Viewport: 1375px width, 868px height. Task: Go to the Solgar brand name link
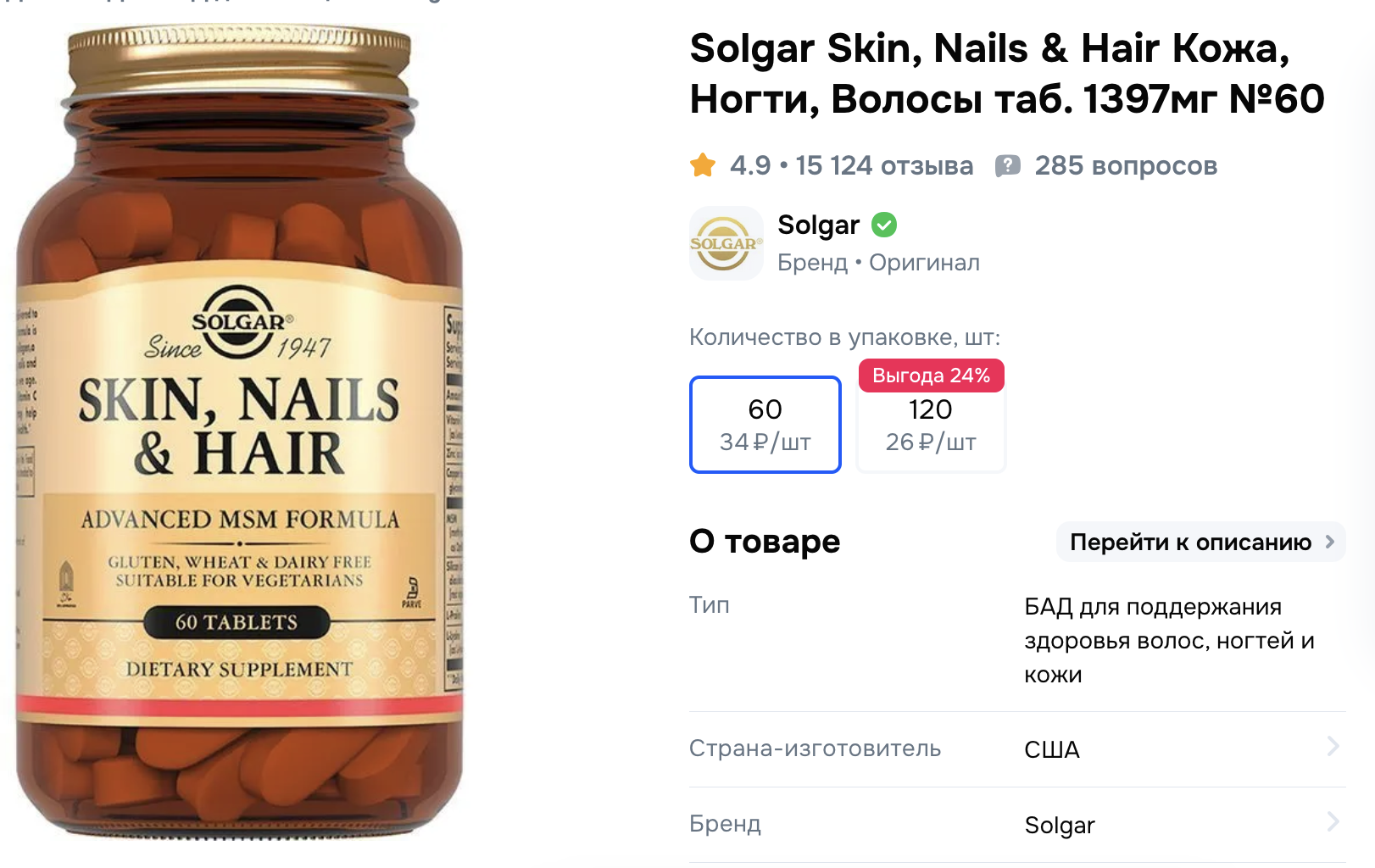click(818, 225)
